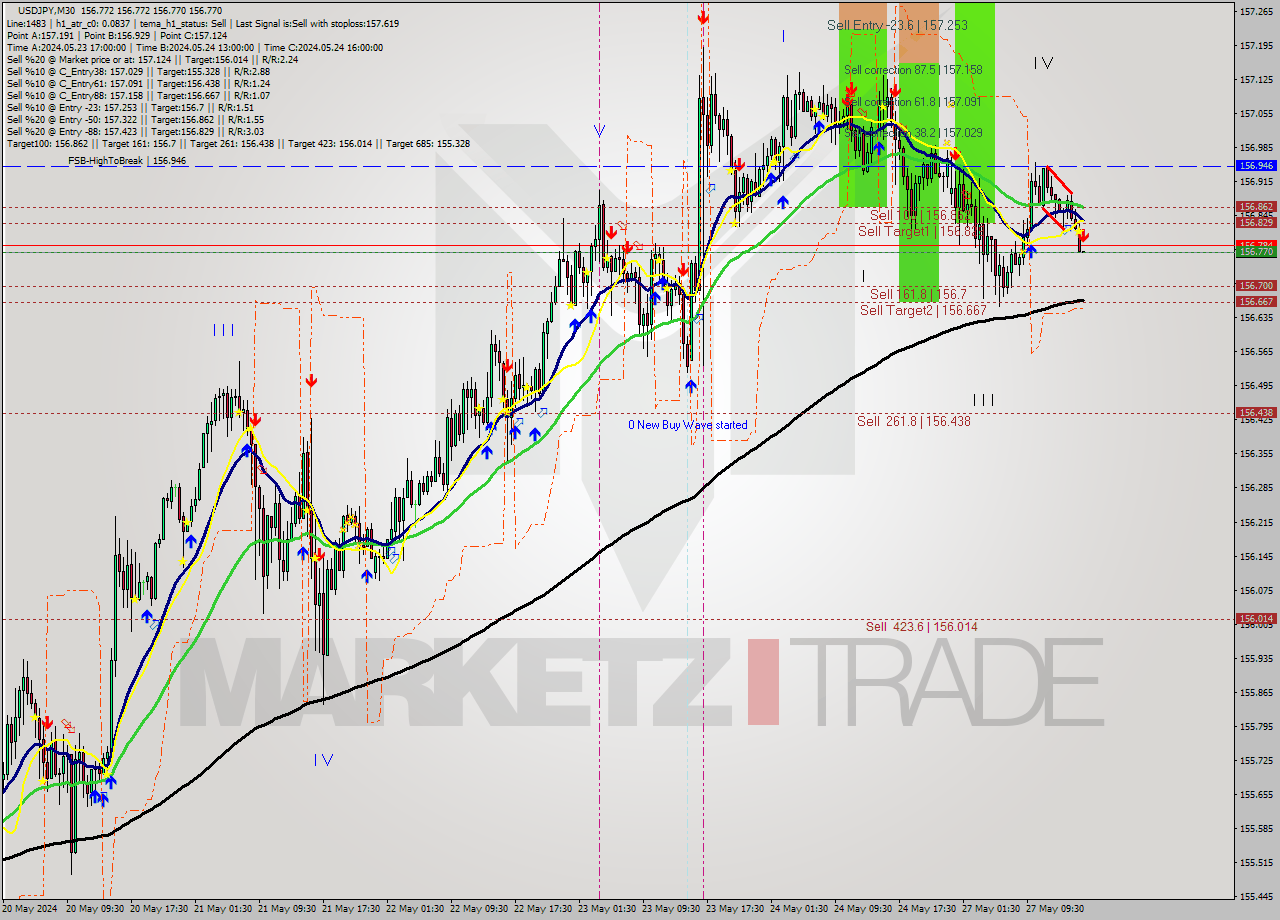Select 'Sell %10 @ Entry -23: 157.253' row
The image size is (1280, 920).
tap(130, 108)
